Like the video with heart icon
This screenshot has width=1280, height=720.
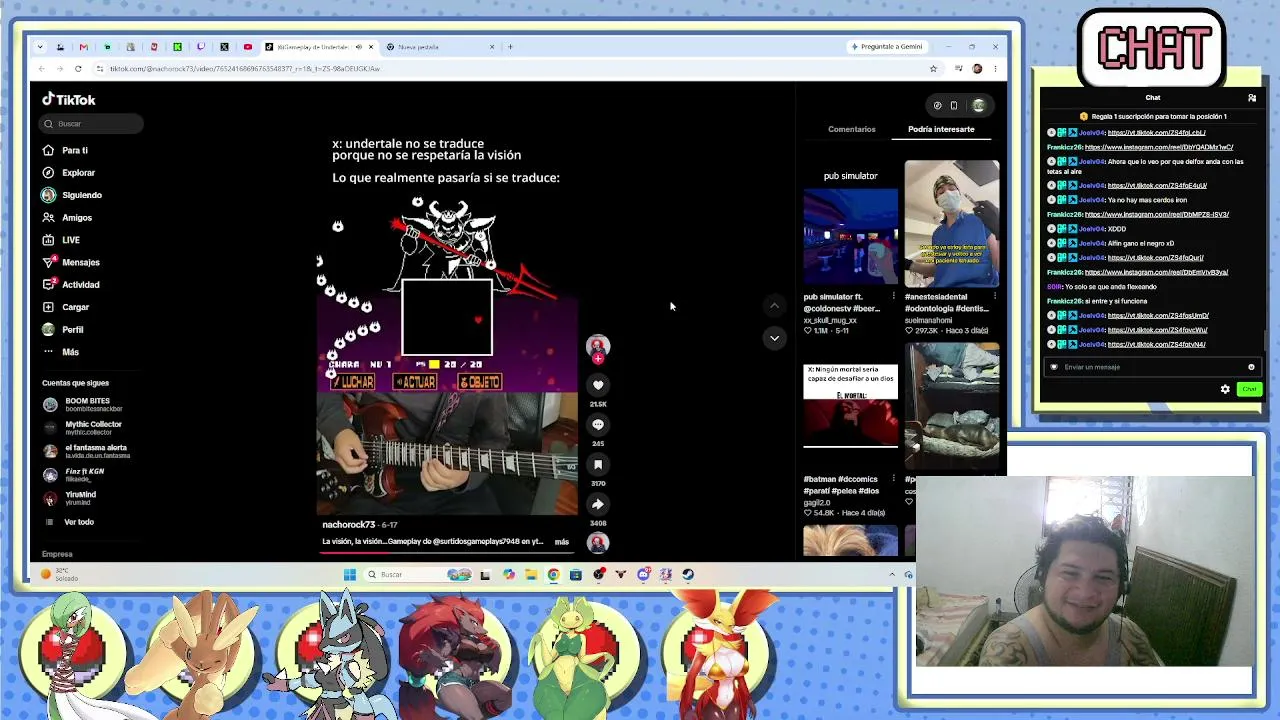(598, 385)
